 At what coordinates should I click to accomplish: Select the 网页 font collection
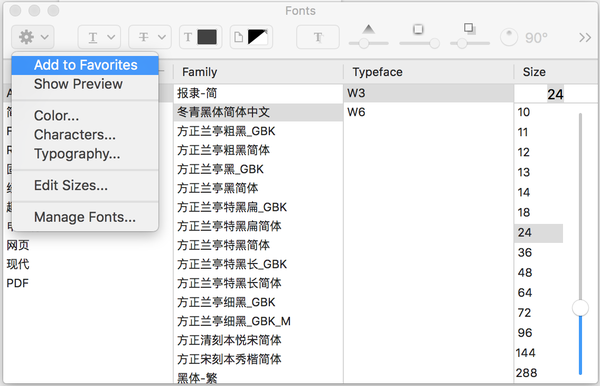87,245
